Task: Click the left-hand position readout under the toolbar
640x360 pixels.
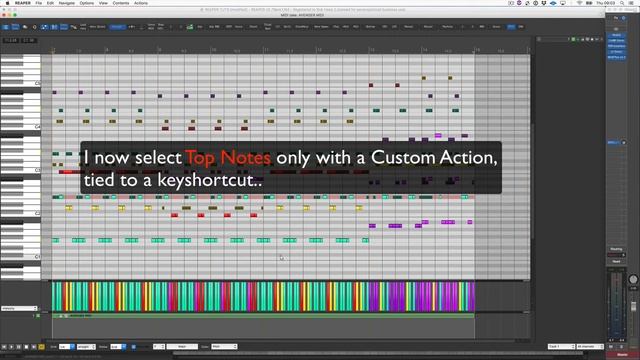Action: coord(11,40)
